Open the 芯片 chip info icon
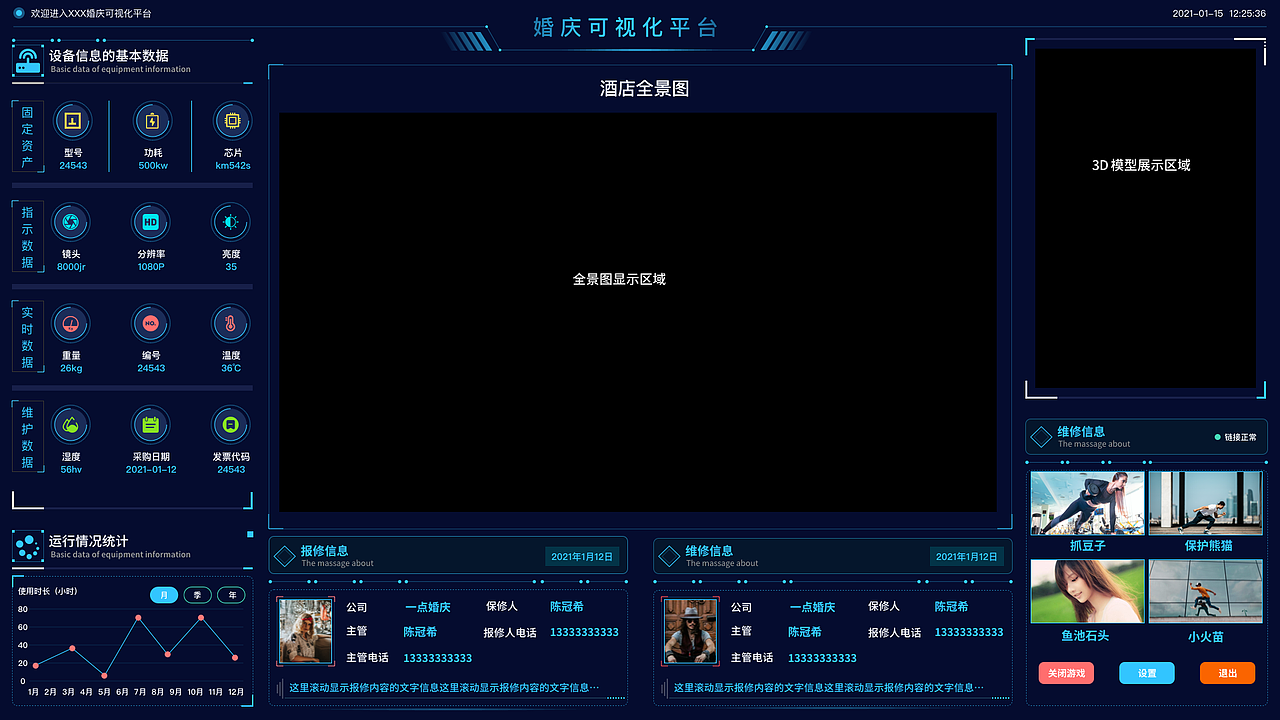Image resolution: width=1280 pixels, height=720 pixels. [x=231, y=121]
